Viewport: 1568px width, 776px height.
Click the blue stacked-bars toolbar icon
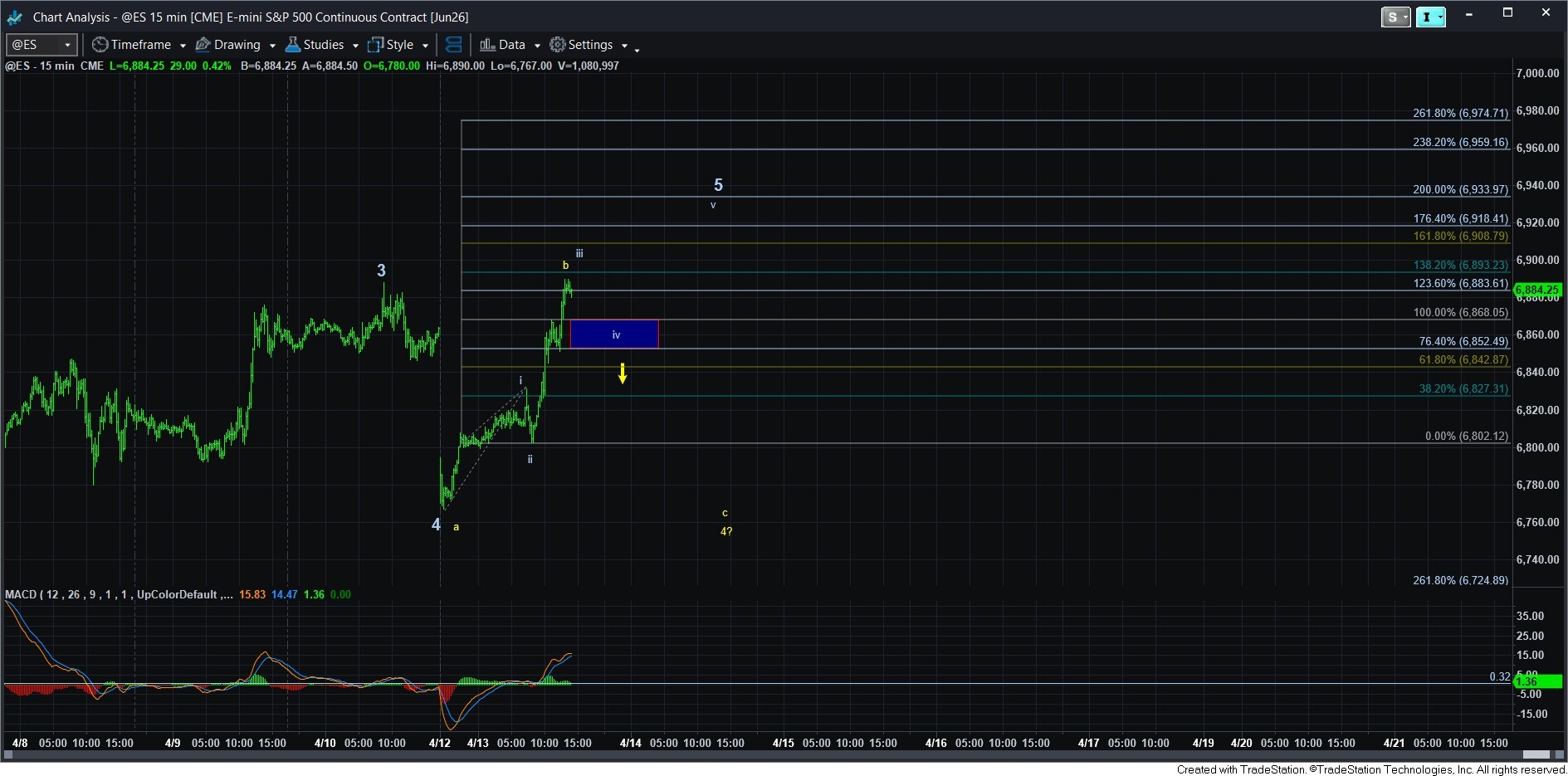453,45
